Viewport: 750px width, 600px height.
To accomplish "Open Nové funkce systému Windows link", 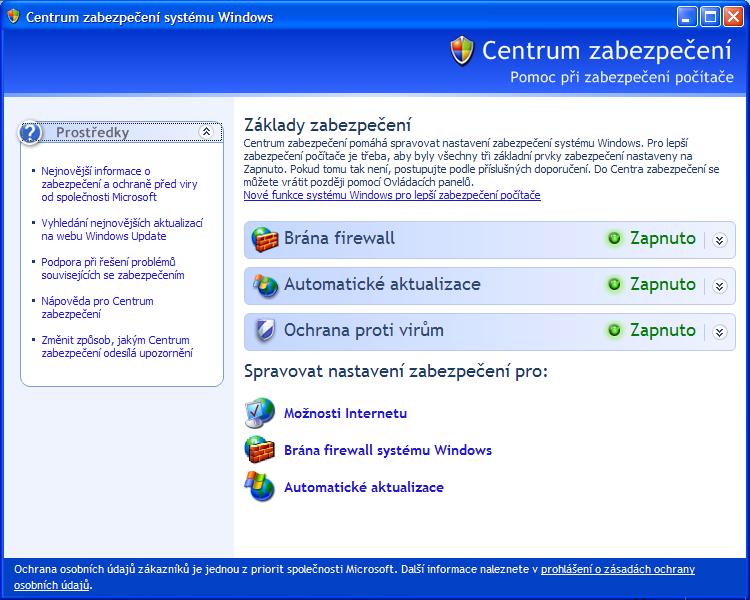I will pos(392,195).
